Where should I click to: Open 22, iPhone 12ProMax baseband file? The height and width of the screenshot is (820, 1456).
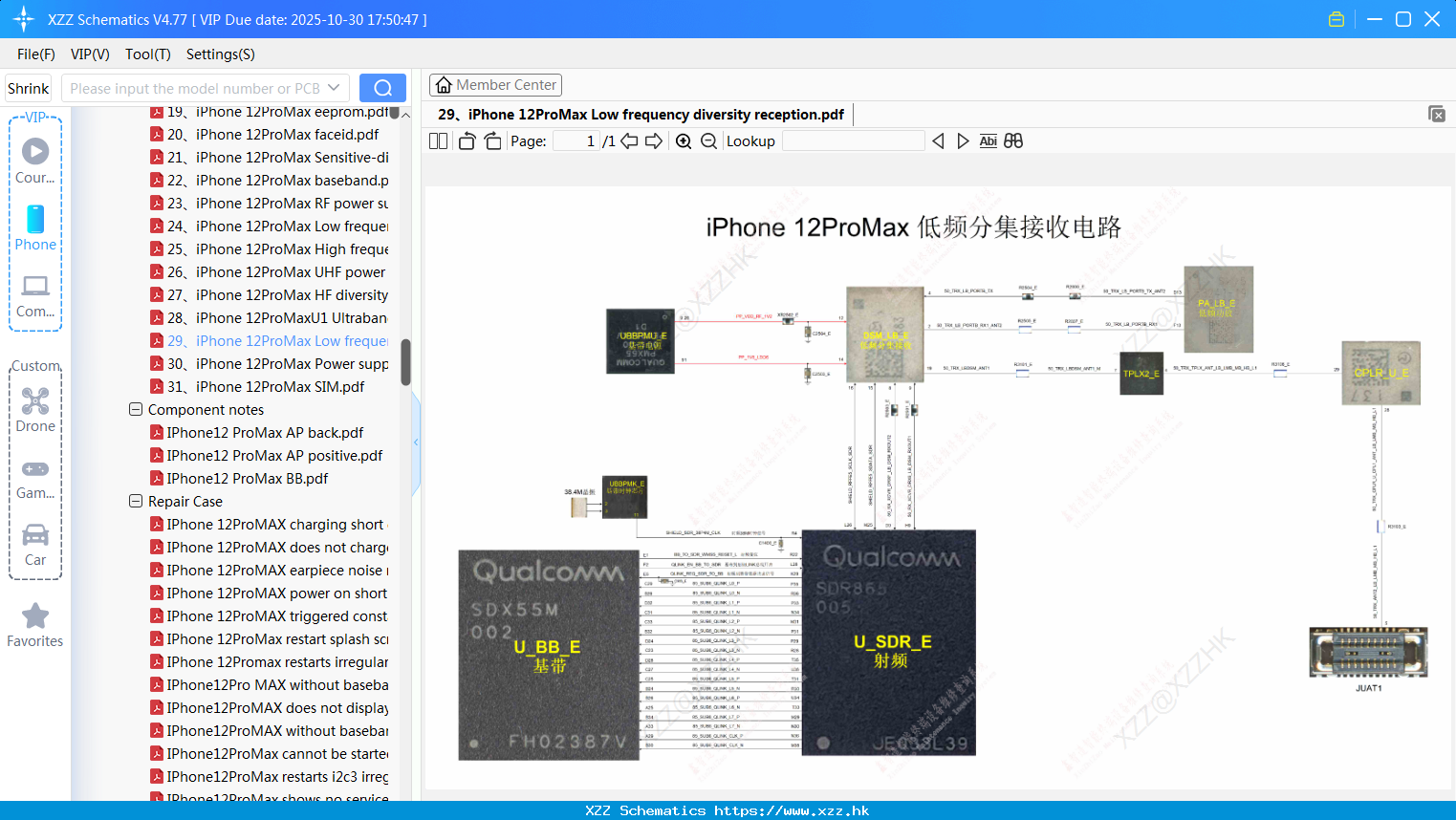pyautogui.click(x=270, y=181)
